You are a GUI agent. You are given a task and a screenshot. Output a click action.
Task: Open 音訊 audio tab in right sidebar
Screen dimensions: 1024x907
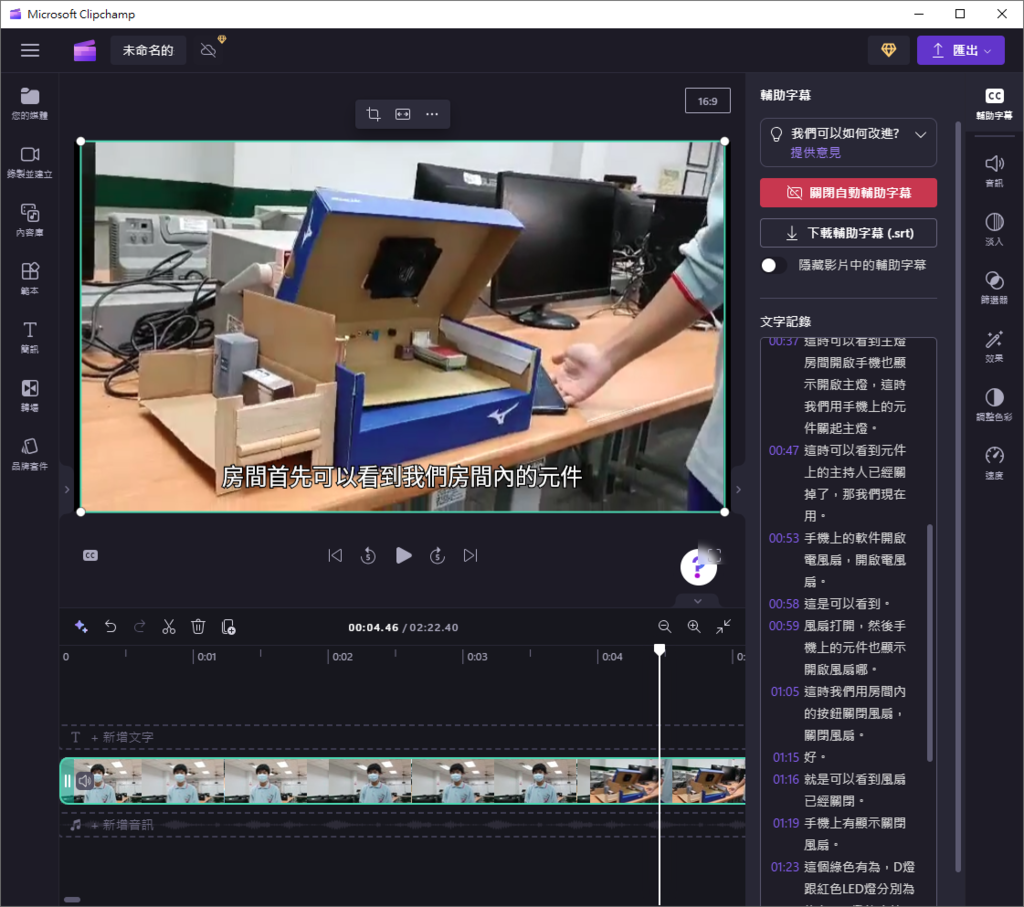(x=994, y=171)
